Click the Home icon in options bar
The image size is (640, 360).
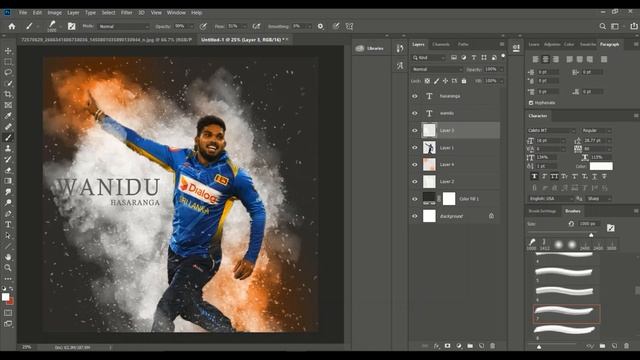[12, 27]
